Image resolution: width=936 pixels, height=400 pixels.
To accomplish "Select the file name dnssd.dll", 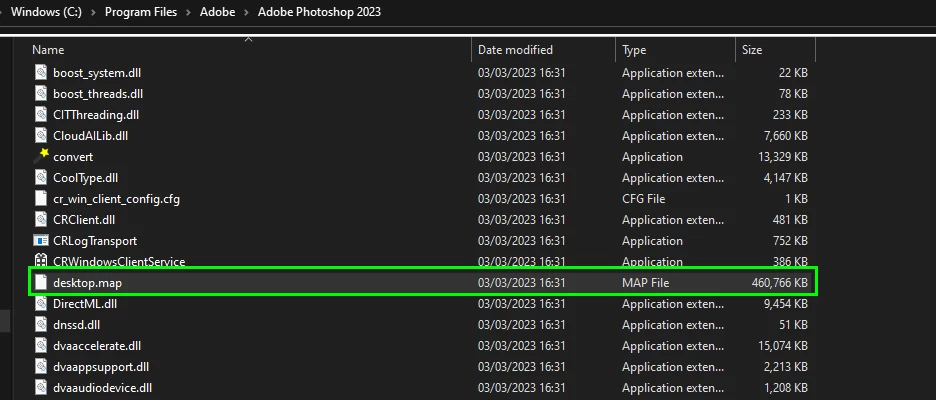I will (x=76, y=325).
